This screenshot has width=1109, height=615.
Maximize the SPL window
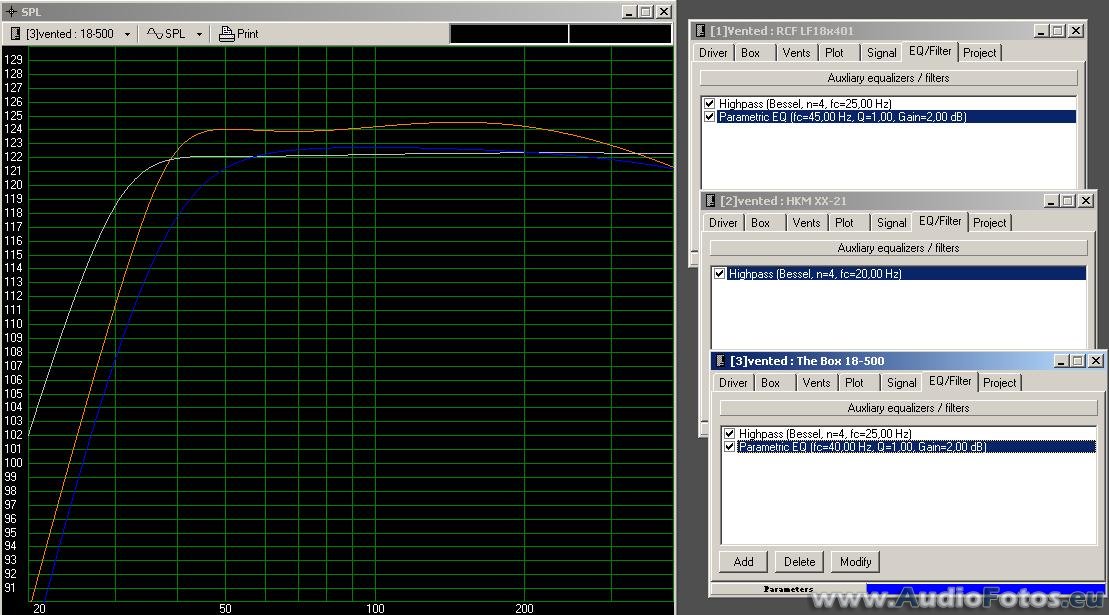coord(646,12)
